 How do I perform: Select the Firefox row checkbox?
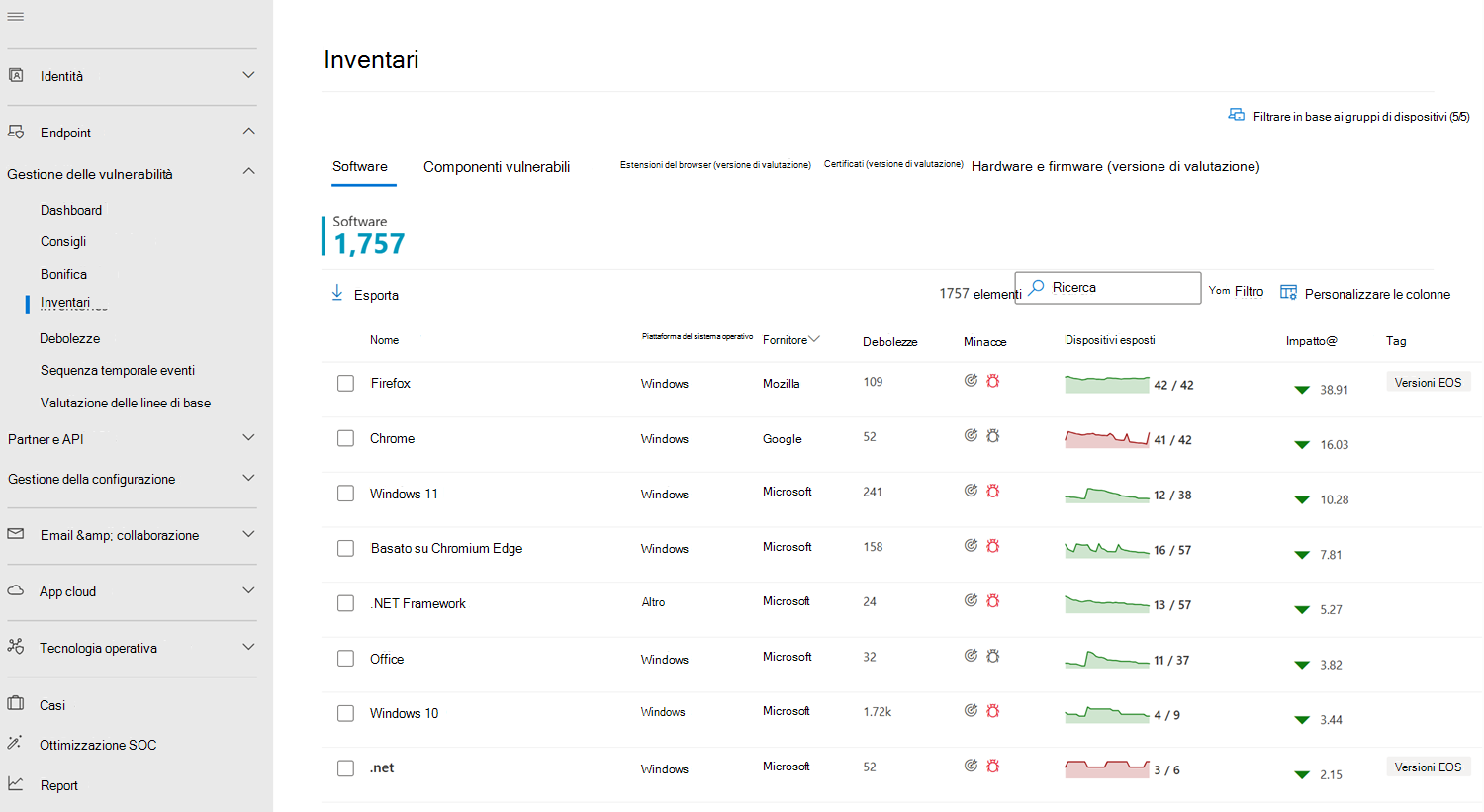(345, 383)
